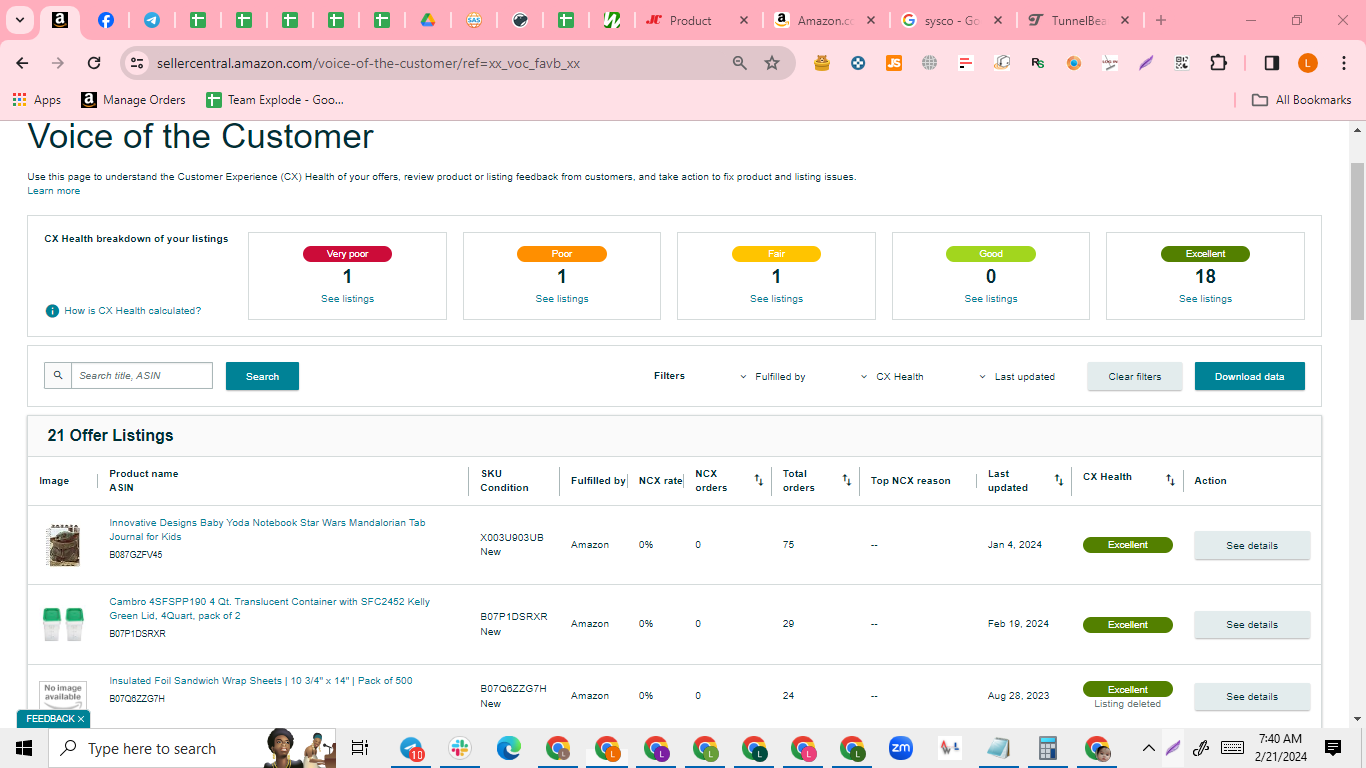This screenshot has width=1366, height=768.
Task: Click the Cambro container product thumbnail
Action: click(x=63, y=624)
